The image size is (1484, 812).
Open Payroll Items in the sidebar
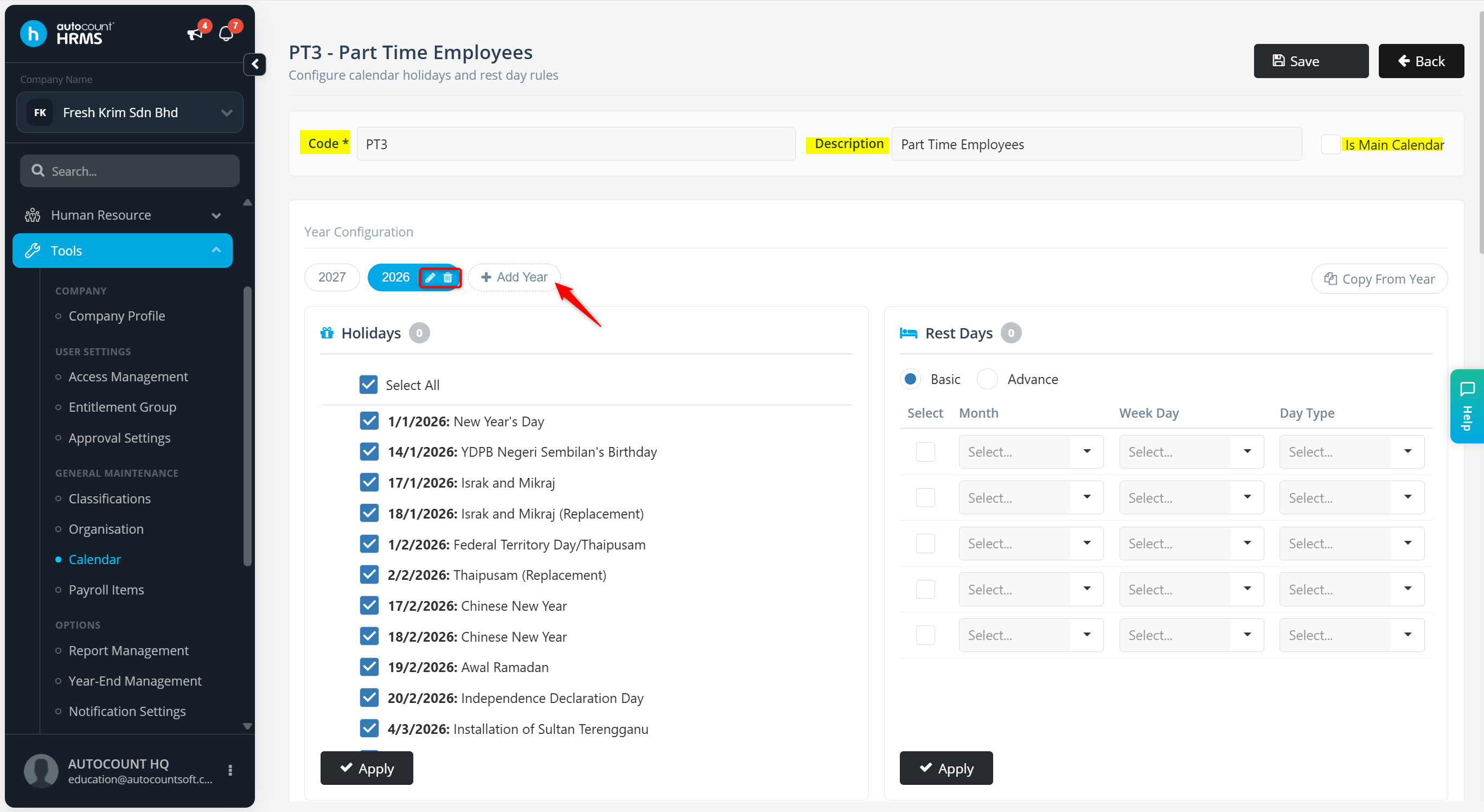[106, 590]
